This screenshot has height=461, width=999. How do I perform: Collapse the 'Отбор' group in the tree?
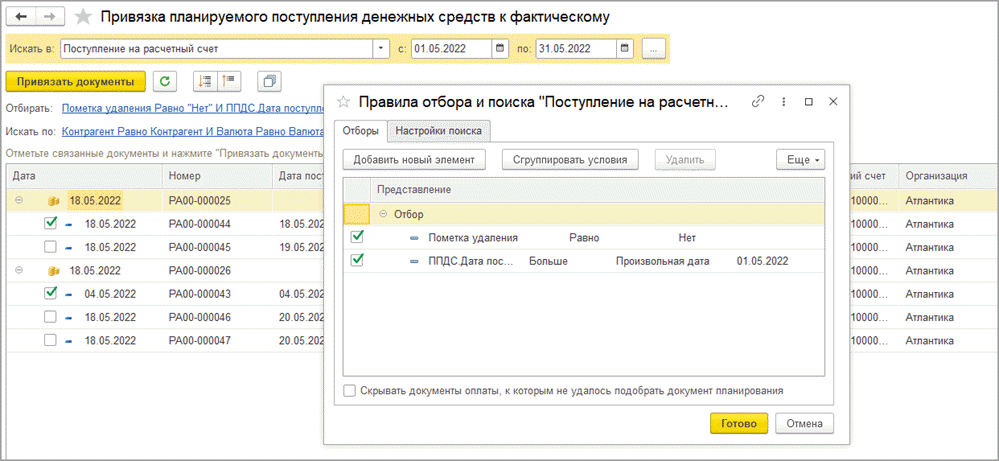382,214
